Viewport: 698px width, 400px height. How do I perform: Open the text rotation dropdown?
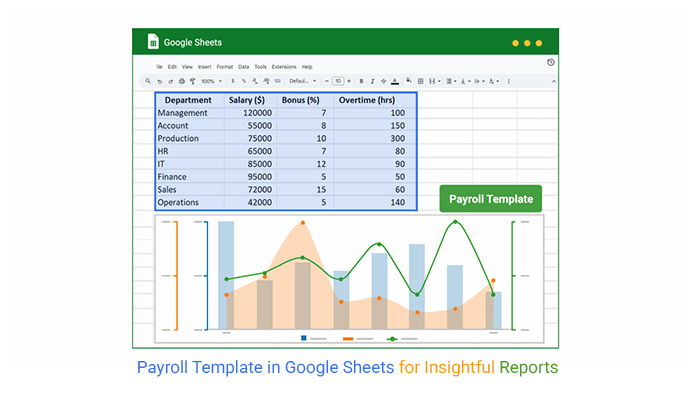pyautogui.click(x=494, y=81)
